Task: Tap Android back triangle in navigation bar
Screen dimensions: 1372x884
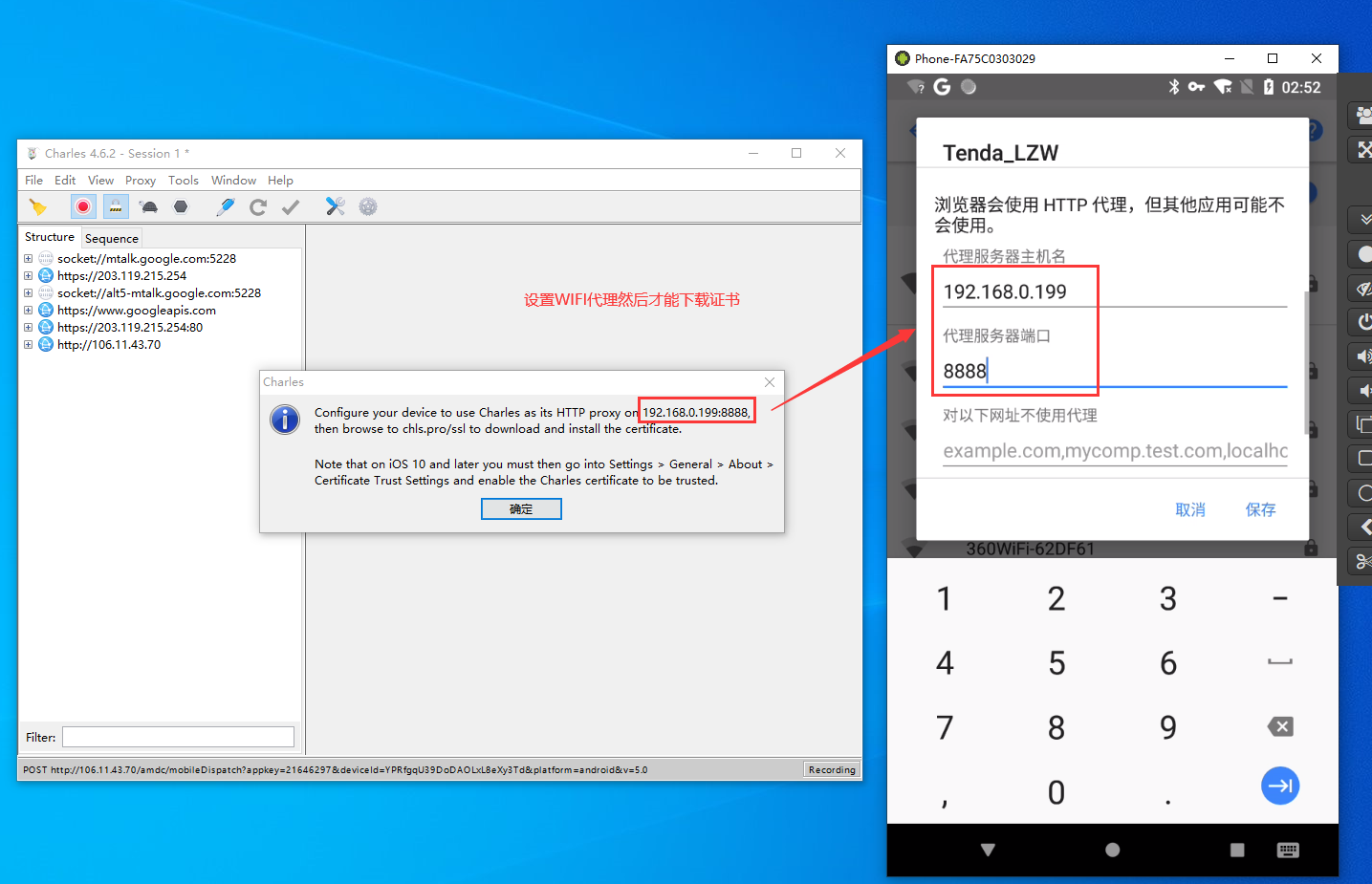Action: (x=989, y=850)
